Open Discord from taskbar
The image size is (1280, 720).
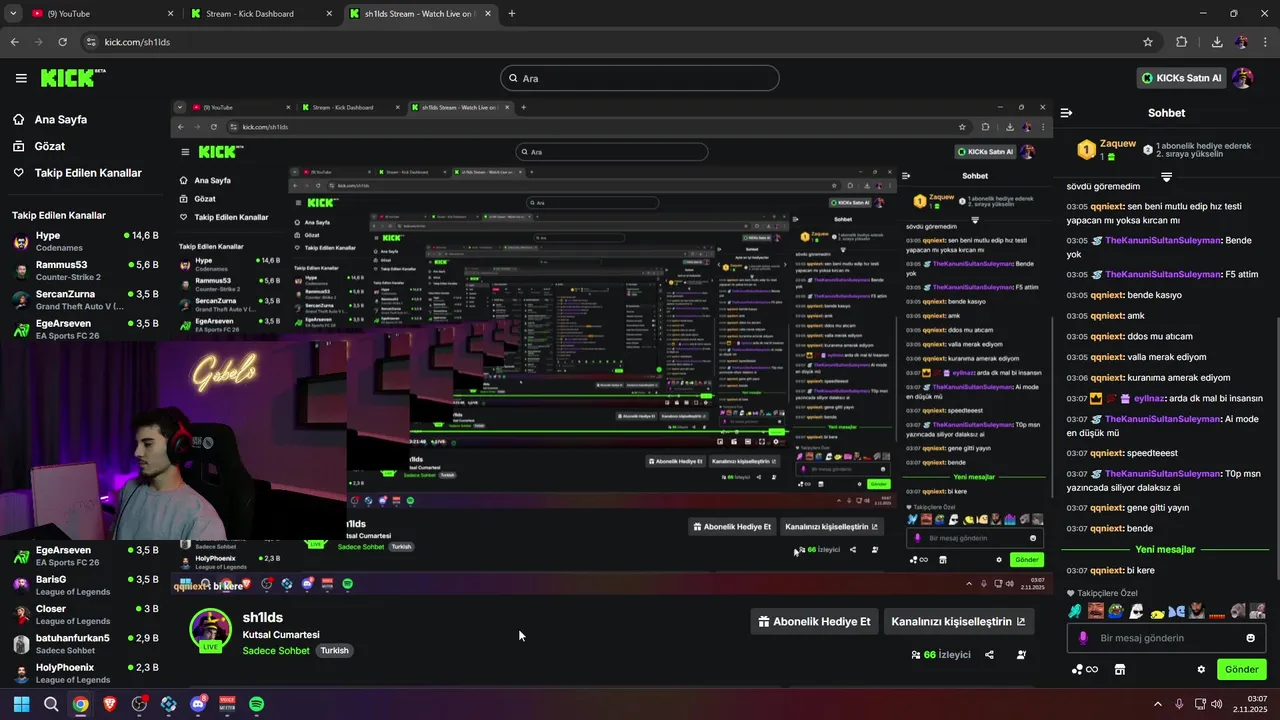click(x=198, y=704)
